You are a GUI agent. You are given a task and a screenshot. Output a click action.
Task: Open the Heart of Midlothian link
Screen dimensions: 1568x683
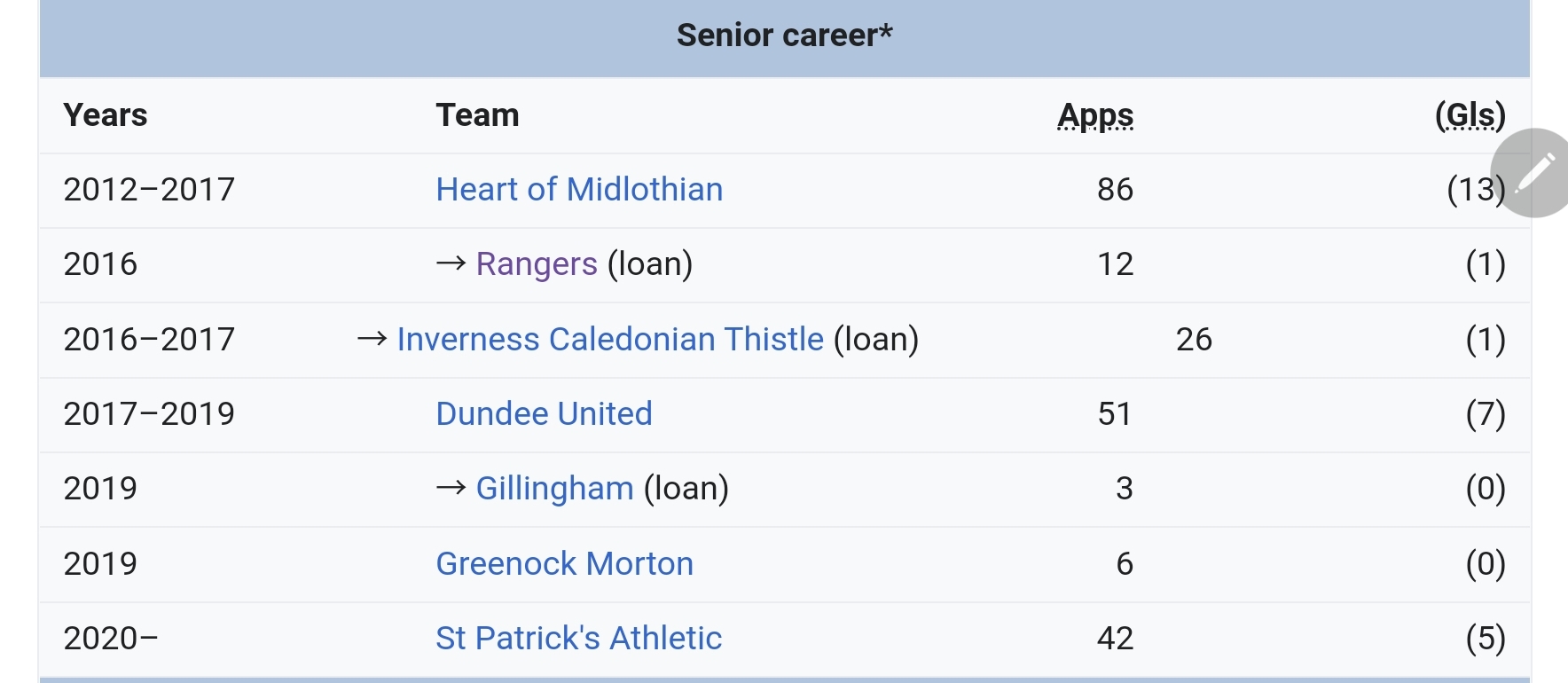click(x=579, y=190)
